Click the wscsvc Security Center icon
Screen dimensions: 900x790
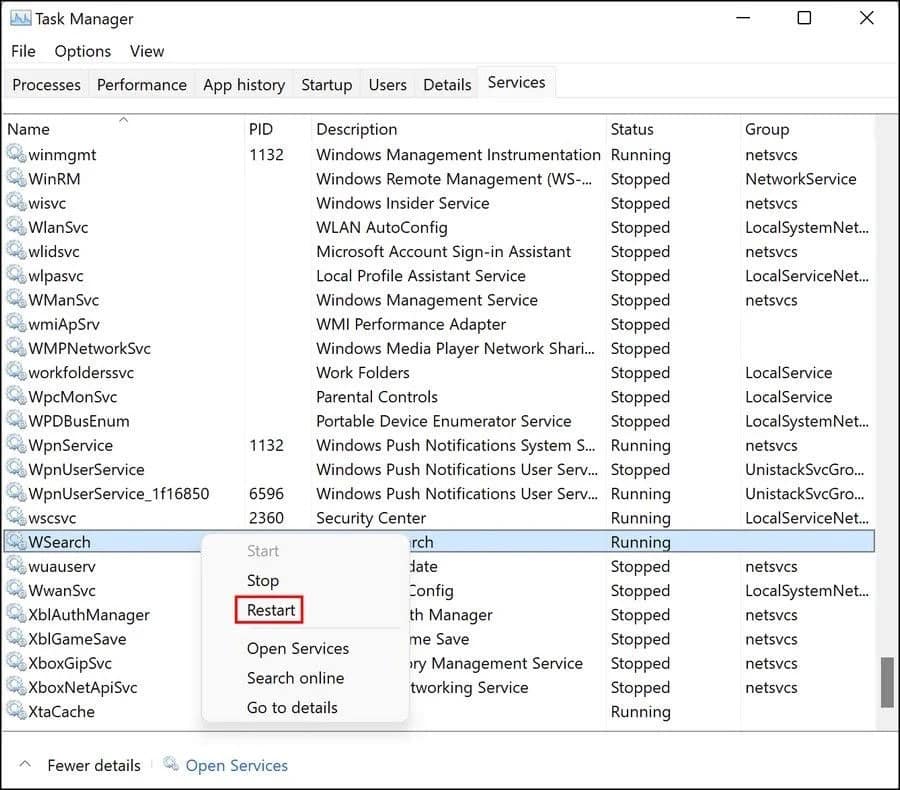(16, 518)
